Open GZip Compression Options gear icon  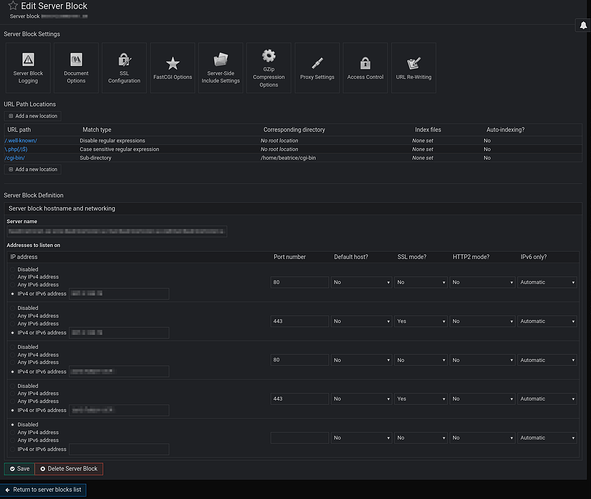pyautogui.click(x=269, y=68)
